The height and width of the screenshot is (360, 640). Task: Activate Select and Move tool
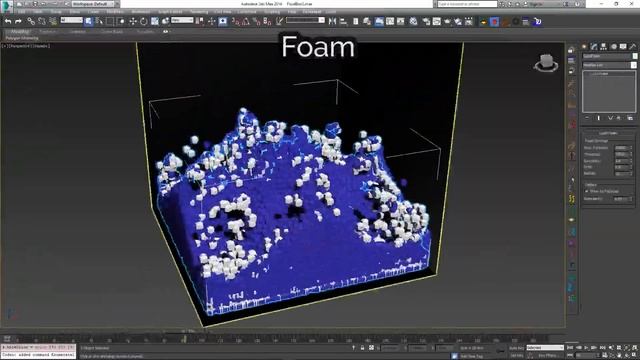pyautogui.click(x=133, y=21)
